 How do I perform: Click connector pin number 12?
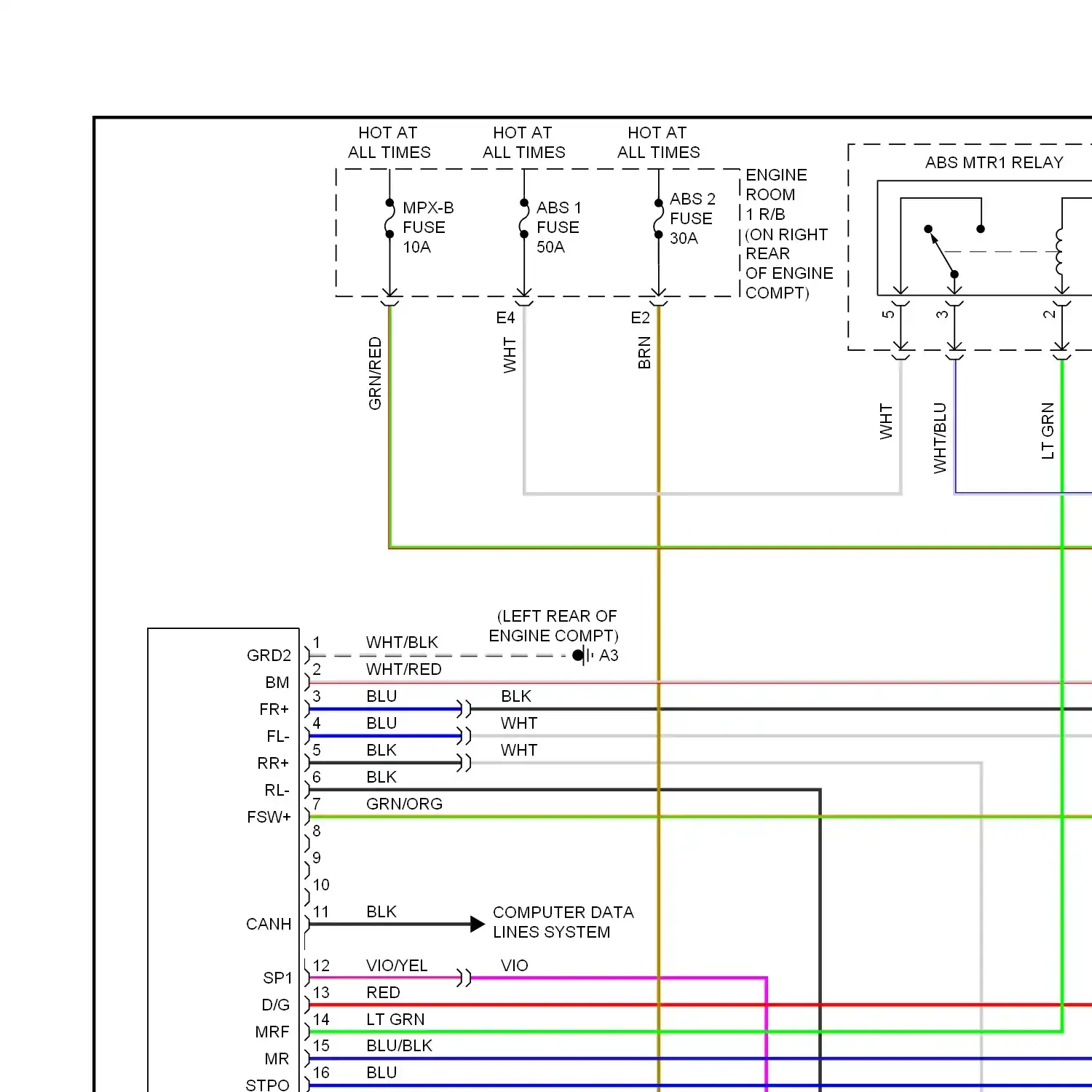[x=321, y=965]
